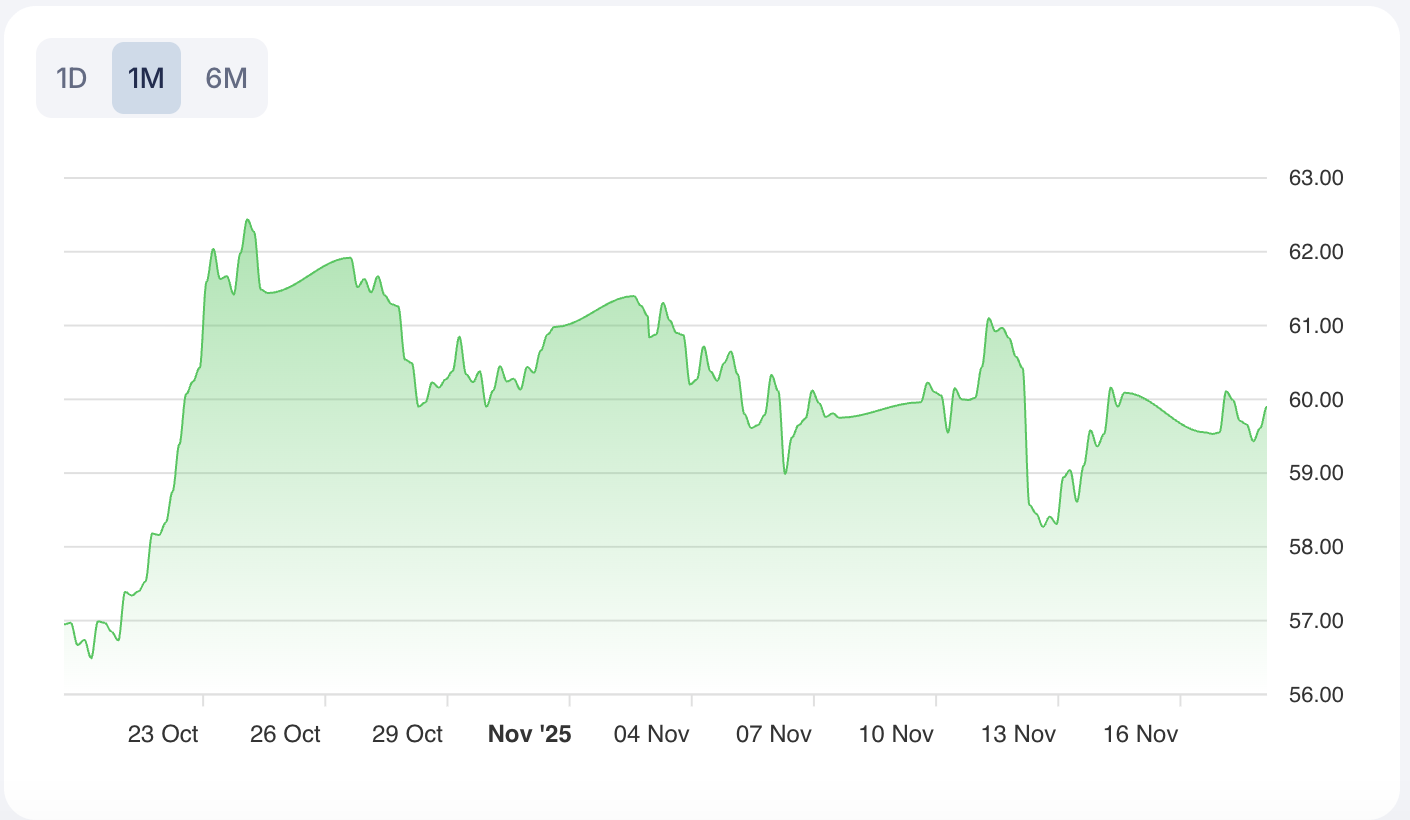
Task: Select the 29 Oct date tick label
Action: point(407,734)
